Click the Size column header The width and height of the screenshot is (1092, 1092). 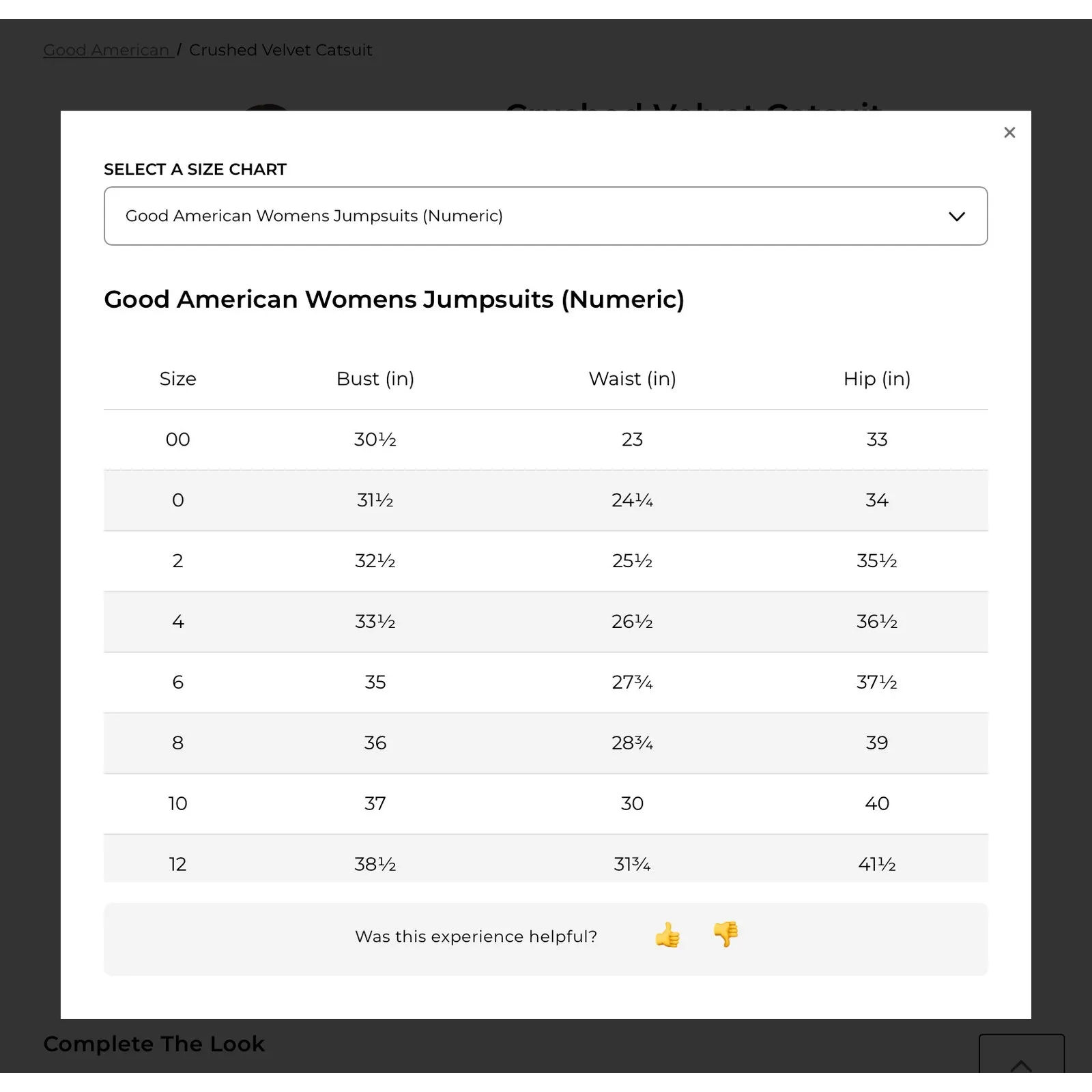tap(177, 379)
